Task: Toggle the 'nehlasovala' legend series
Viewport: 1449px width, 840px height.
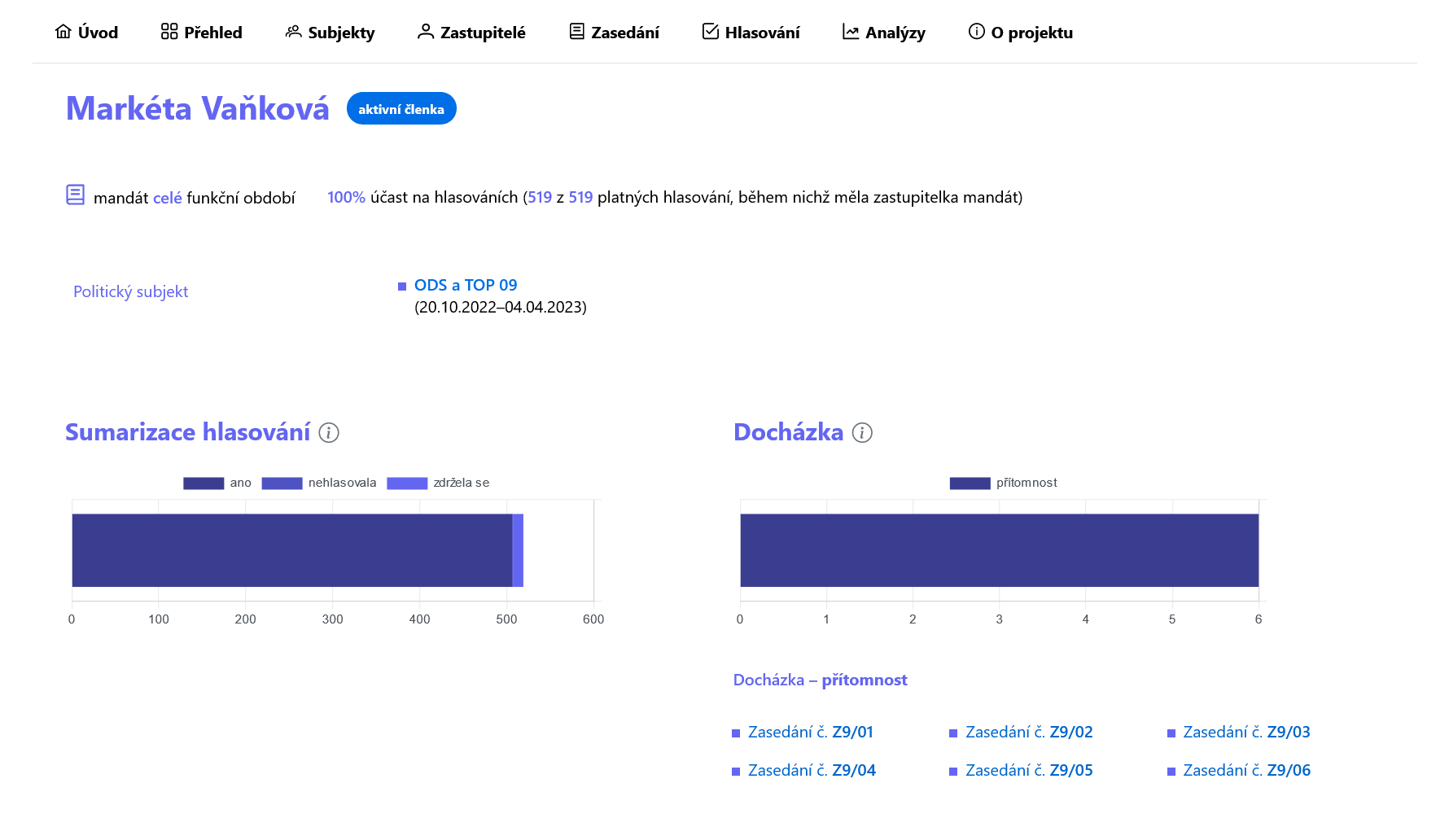Action: coord(319,483)
